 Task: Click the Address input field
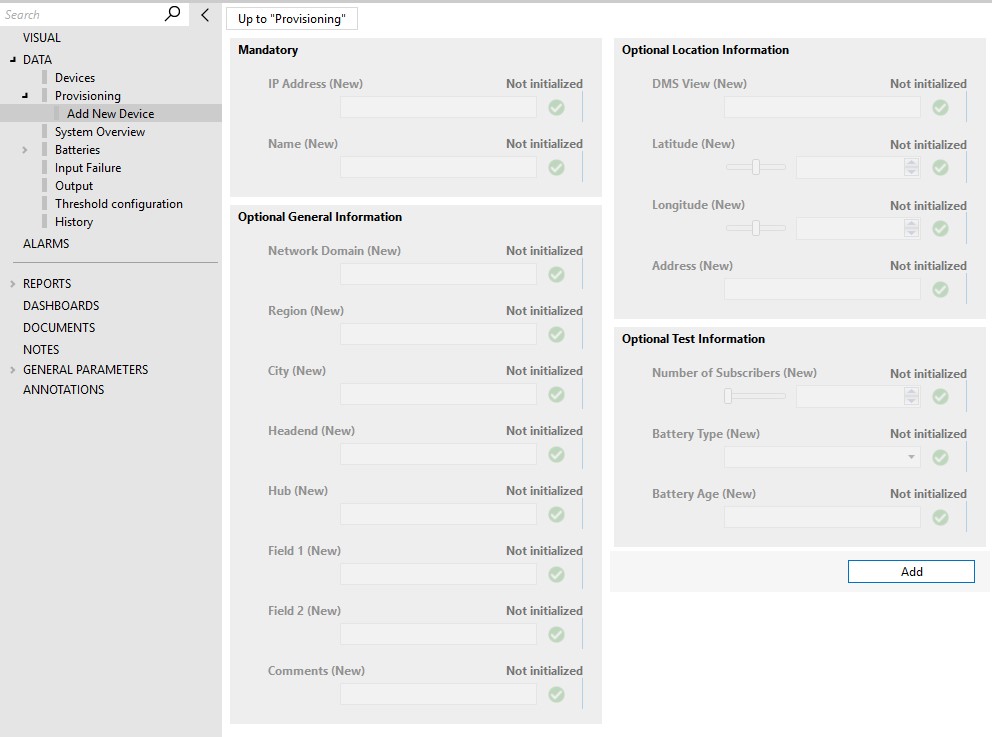822,289
